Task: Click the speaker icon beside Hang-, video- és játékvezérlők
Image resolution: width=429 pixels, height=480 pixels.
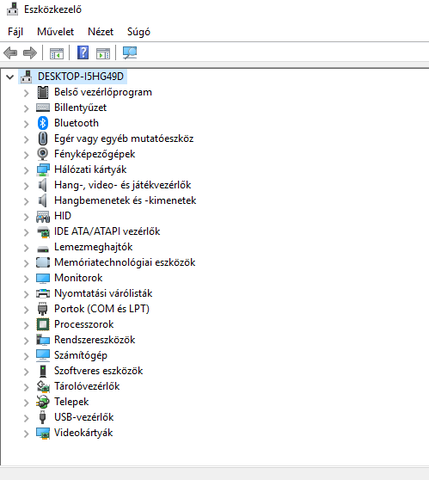Action: point(43,185)
